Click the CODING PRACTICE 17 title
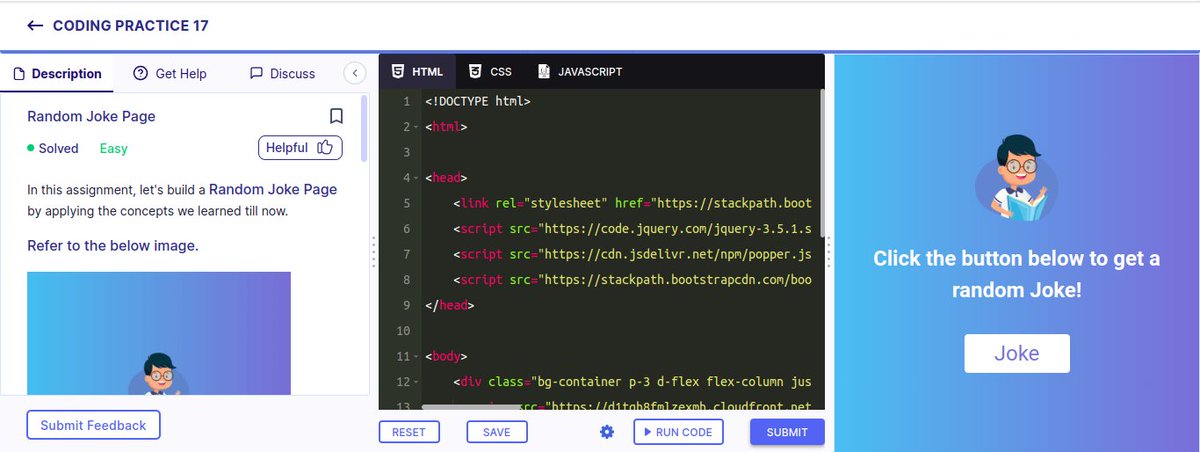The height and width of the screenshot is (452, 1200). 130,26
